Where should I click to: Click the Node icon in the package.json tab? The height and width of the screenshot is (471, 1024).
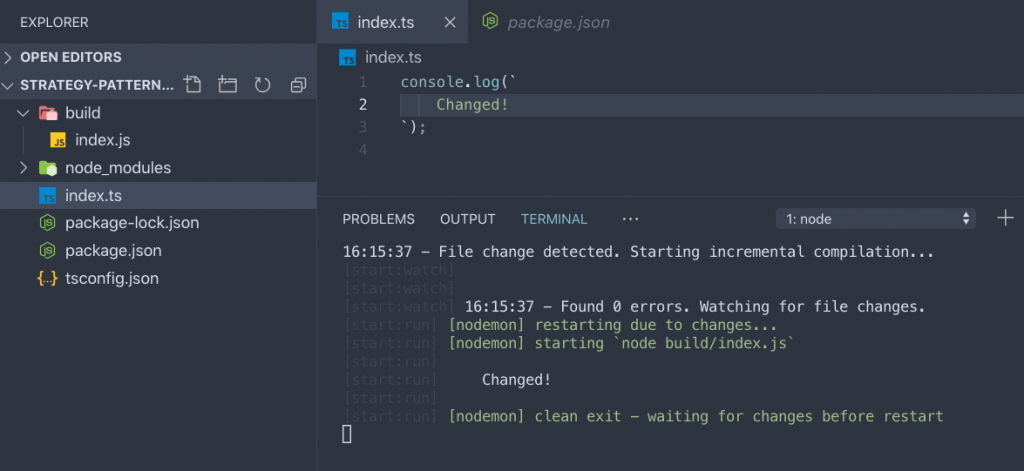point(490,22)
